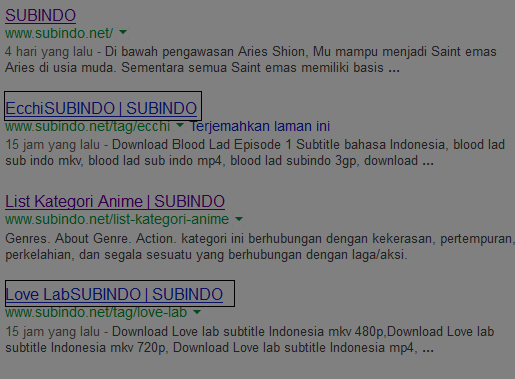The image size is (515, 379).
Task: Expand dropdown arrow next to www.subindo.net/
Action: coord(123,32)
